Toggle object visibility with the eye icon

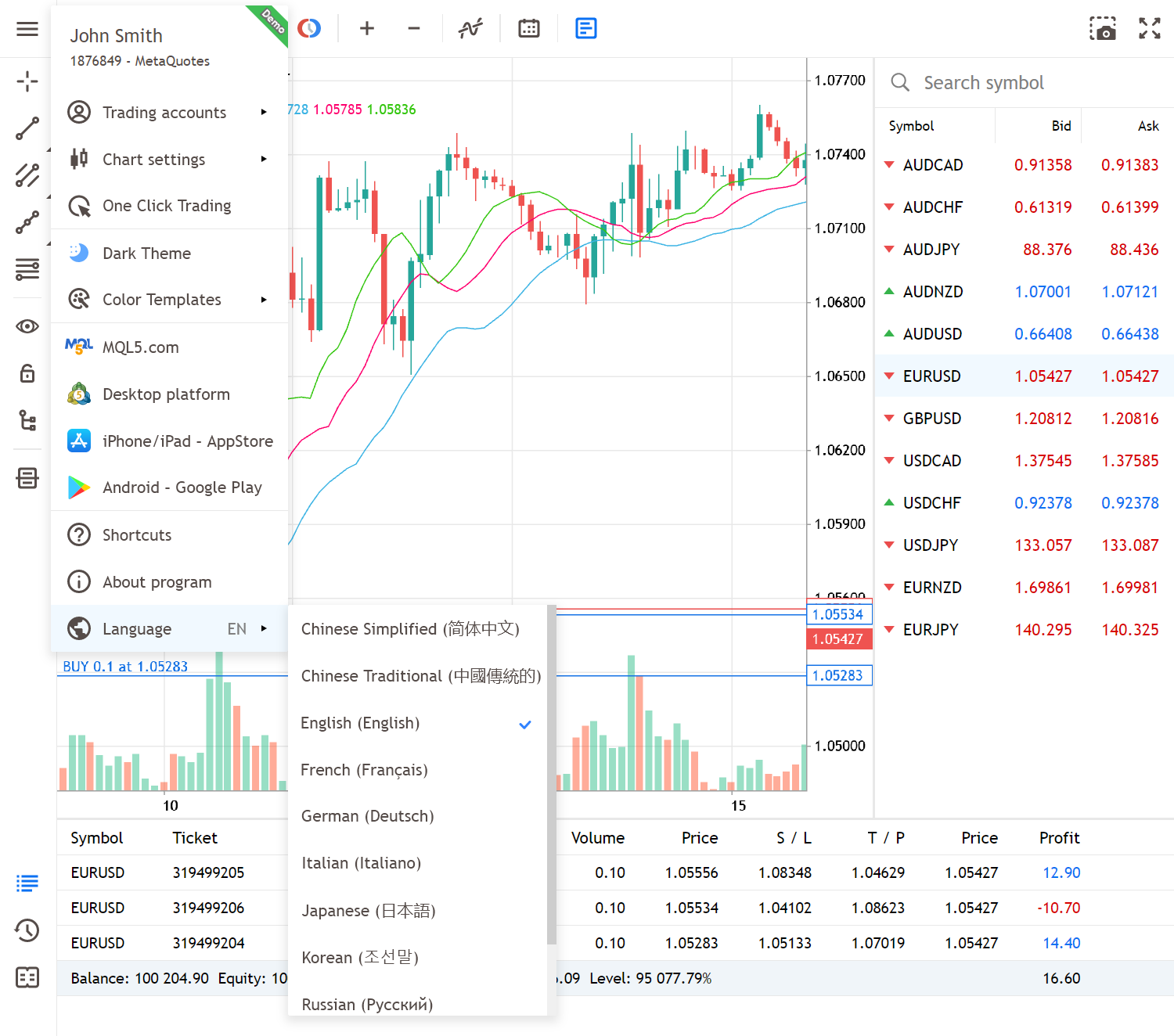(27, 326)
